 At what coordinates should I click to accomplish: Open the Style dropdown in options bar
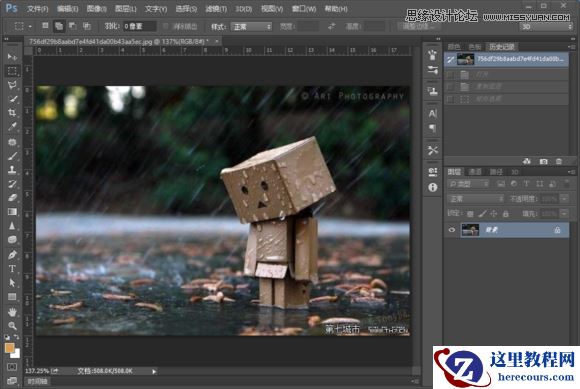click(251, 27)
